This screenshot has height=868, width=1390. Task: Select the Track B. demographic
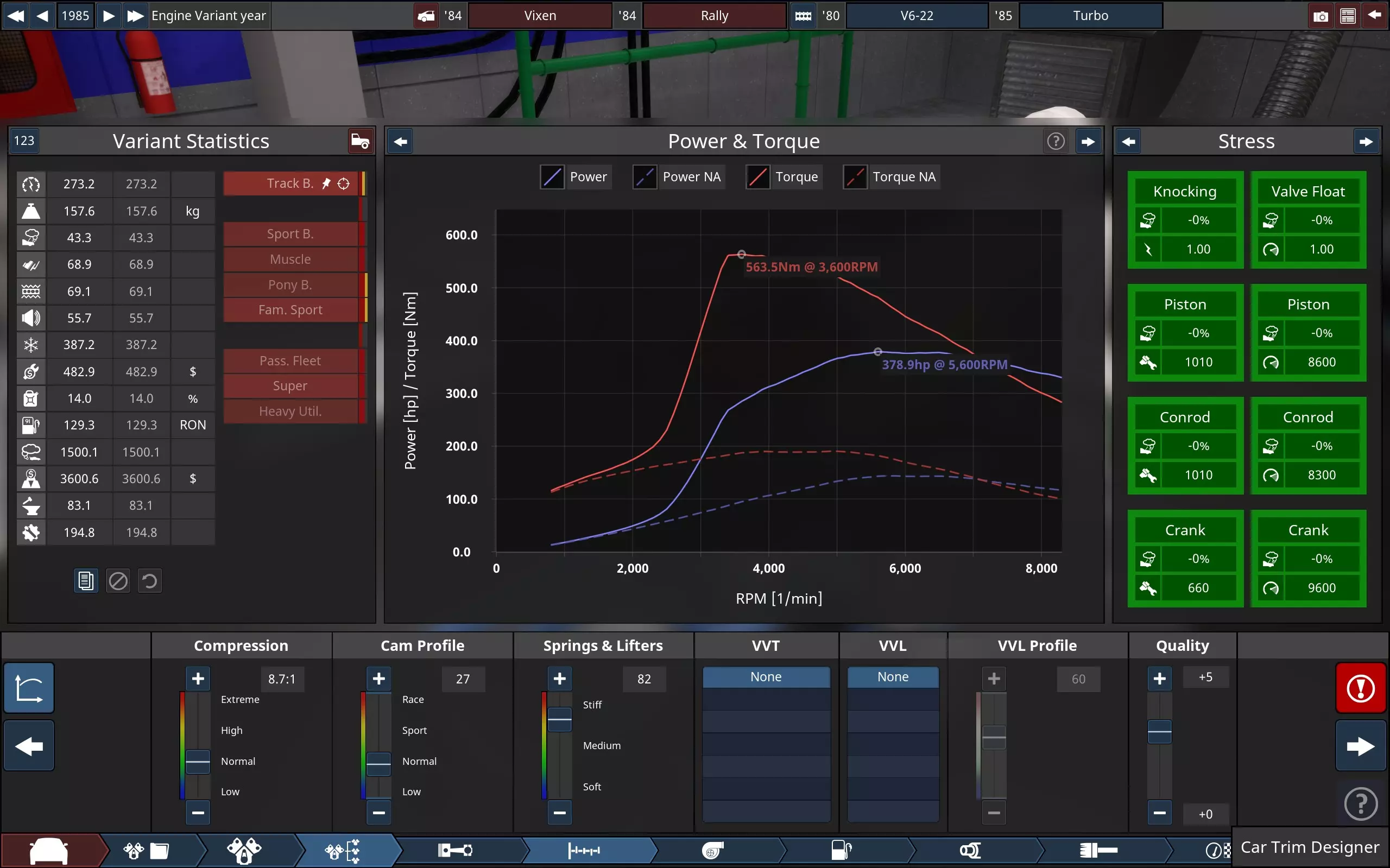[x=290, y=183]
